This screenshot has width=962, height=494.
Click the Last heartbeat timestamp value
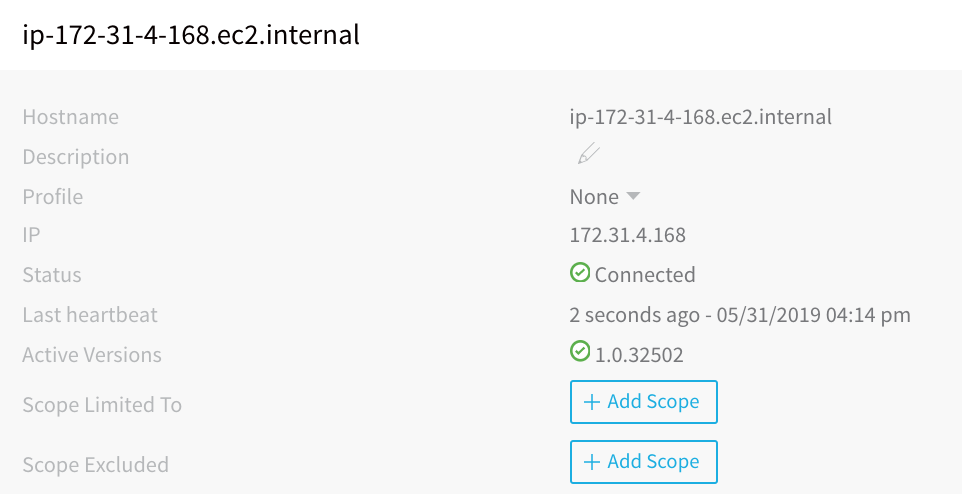(740, 315)
